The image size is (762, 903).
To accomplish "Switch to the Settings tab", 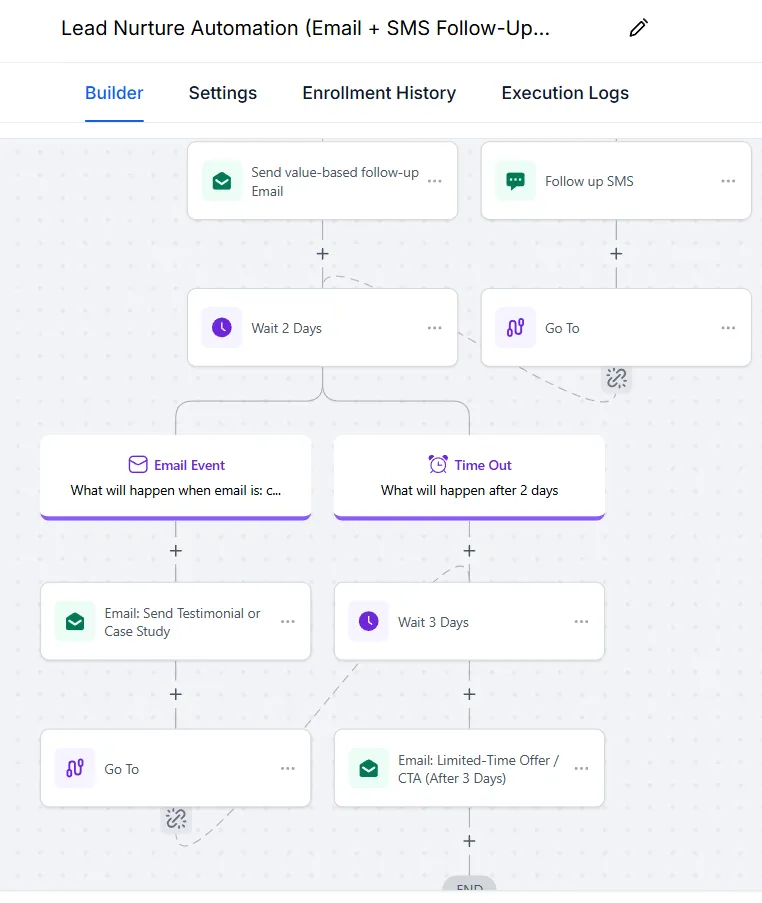I will pos(222,93).
